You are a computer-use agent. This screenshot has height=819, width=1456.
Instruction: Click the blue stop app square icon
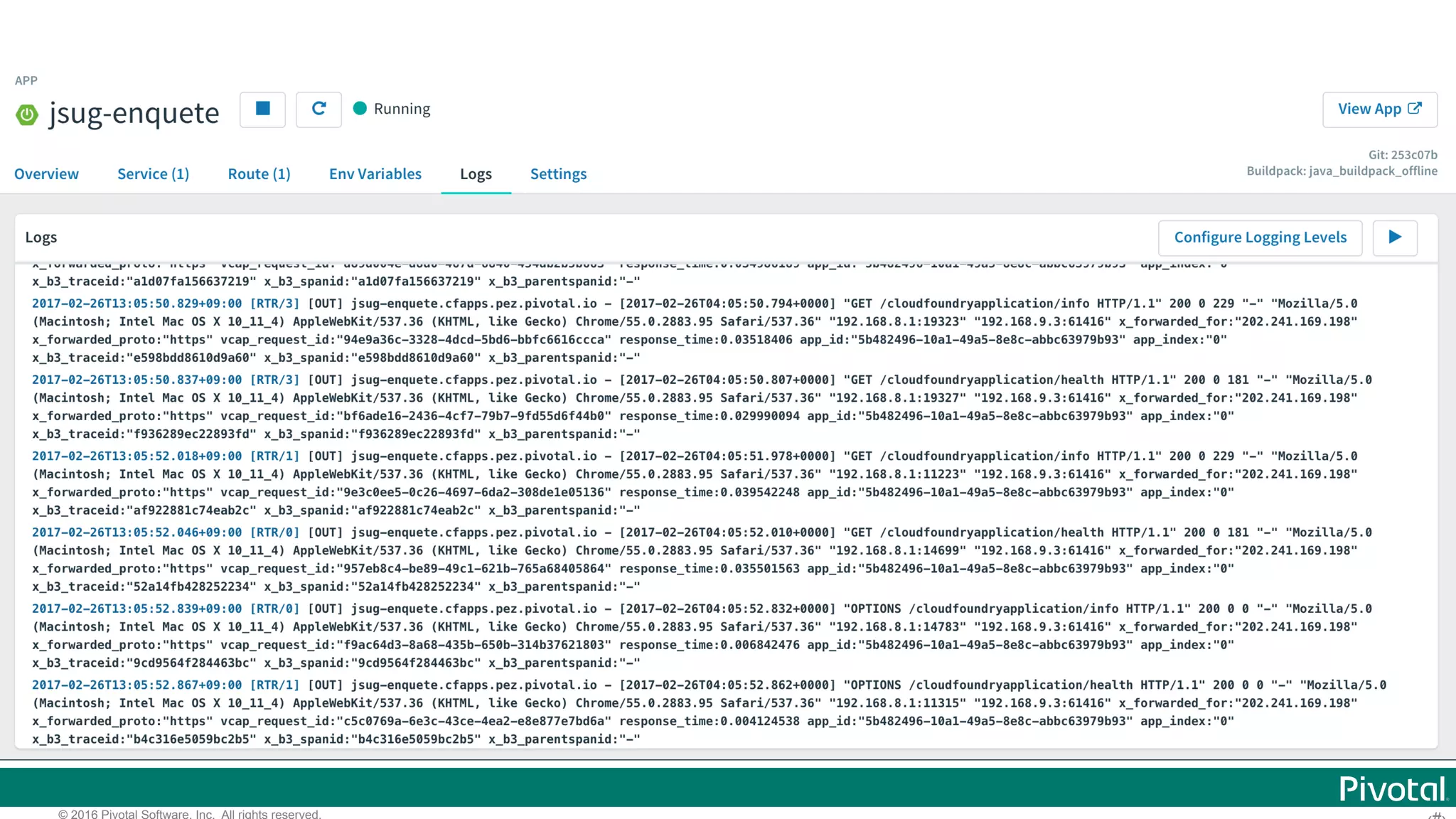[x=262, y=109]
